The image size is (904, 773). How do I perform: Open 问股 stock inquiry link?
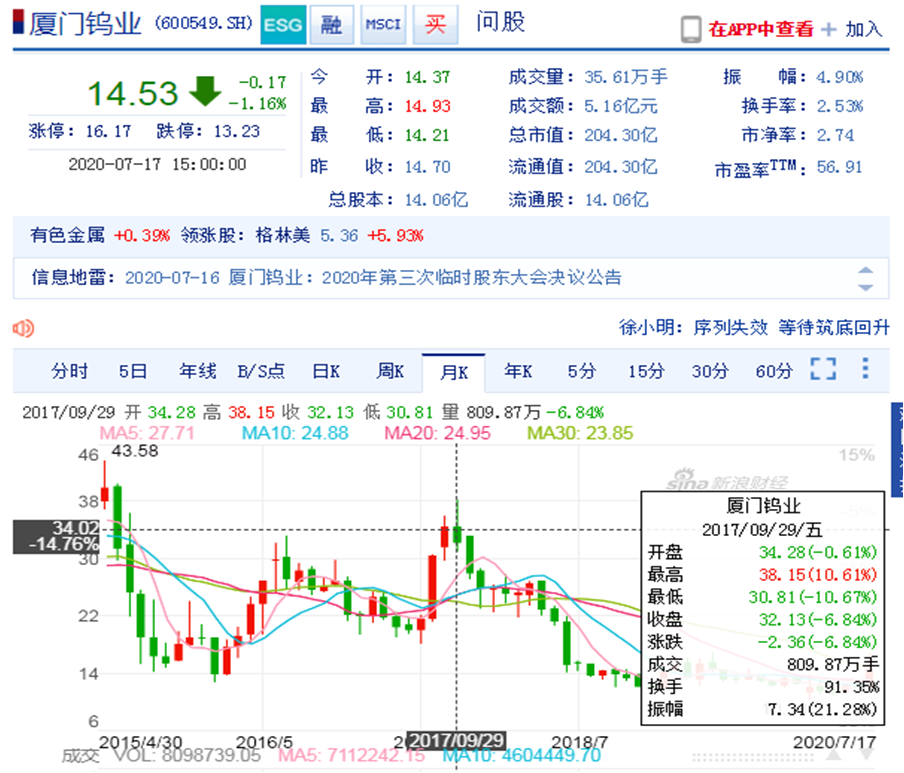point(500,22)
